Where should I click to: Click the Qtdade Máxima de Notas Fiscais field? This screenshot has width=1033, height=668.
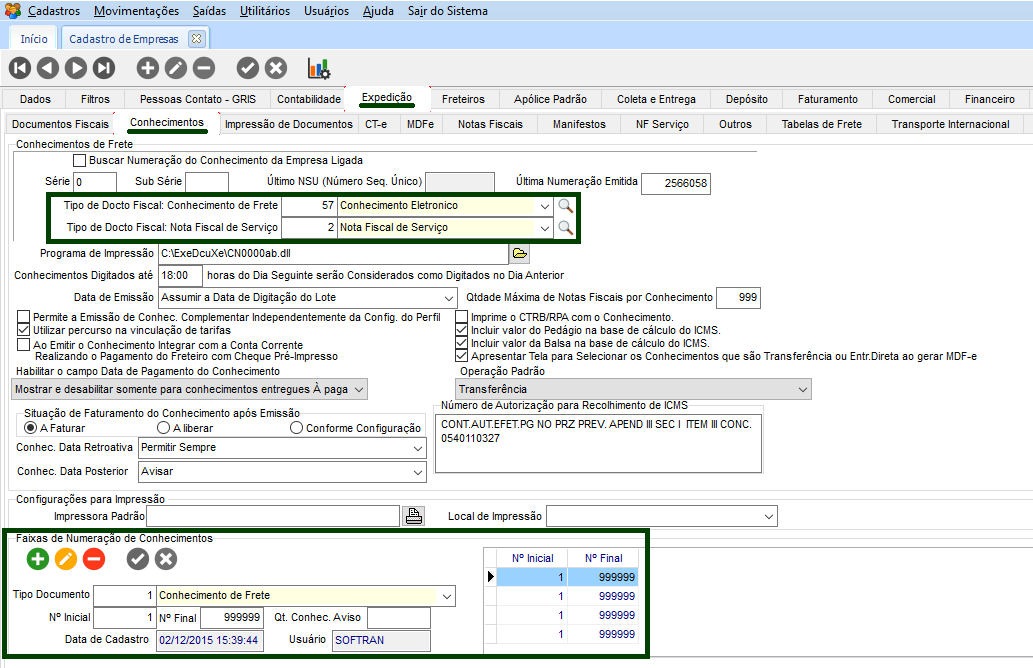tap(740, 297)
